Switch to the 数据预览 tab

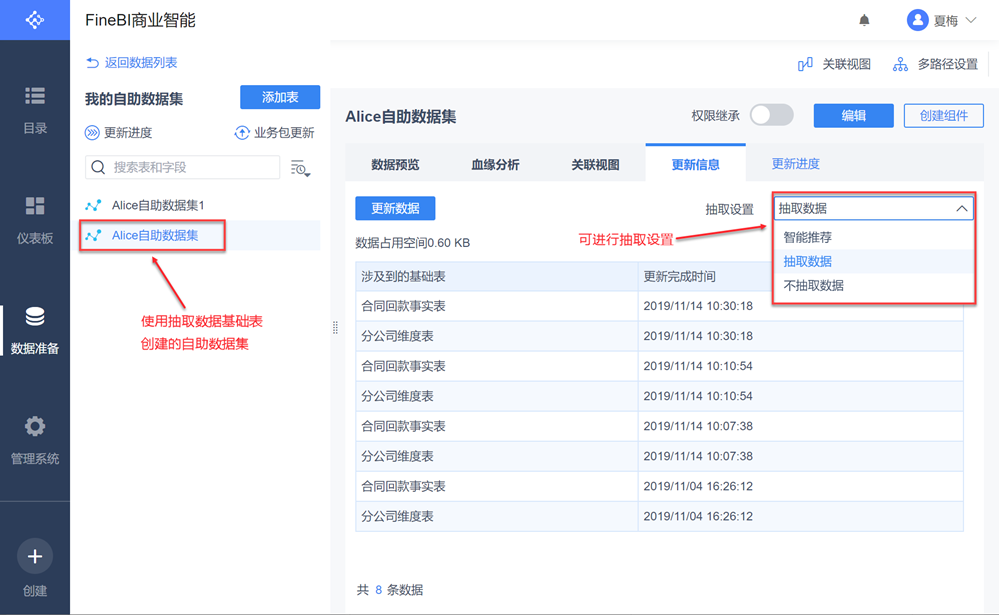[x=395, y=165]
